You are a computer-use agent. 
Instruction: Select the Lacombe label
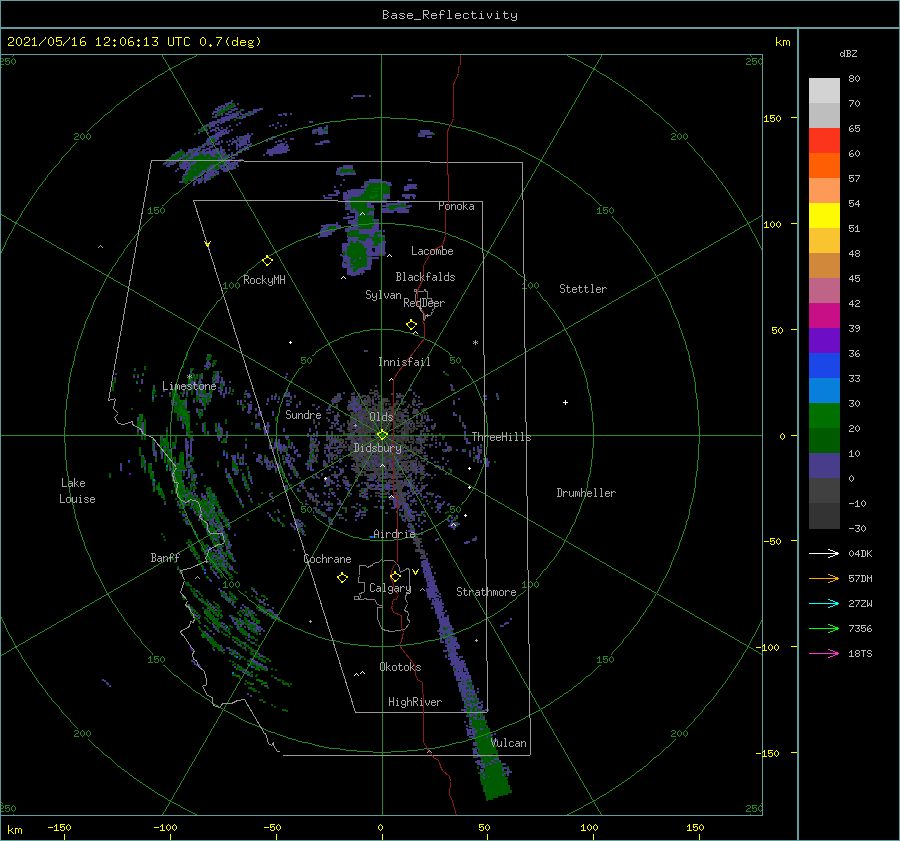pyautogui.click(x=432, y=251)
